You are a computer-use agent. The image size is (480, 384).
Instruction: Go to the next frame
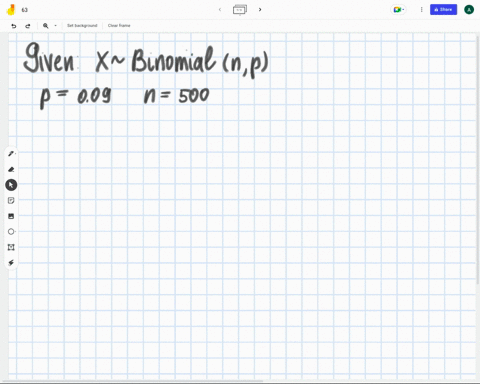coord(260,10)
